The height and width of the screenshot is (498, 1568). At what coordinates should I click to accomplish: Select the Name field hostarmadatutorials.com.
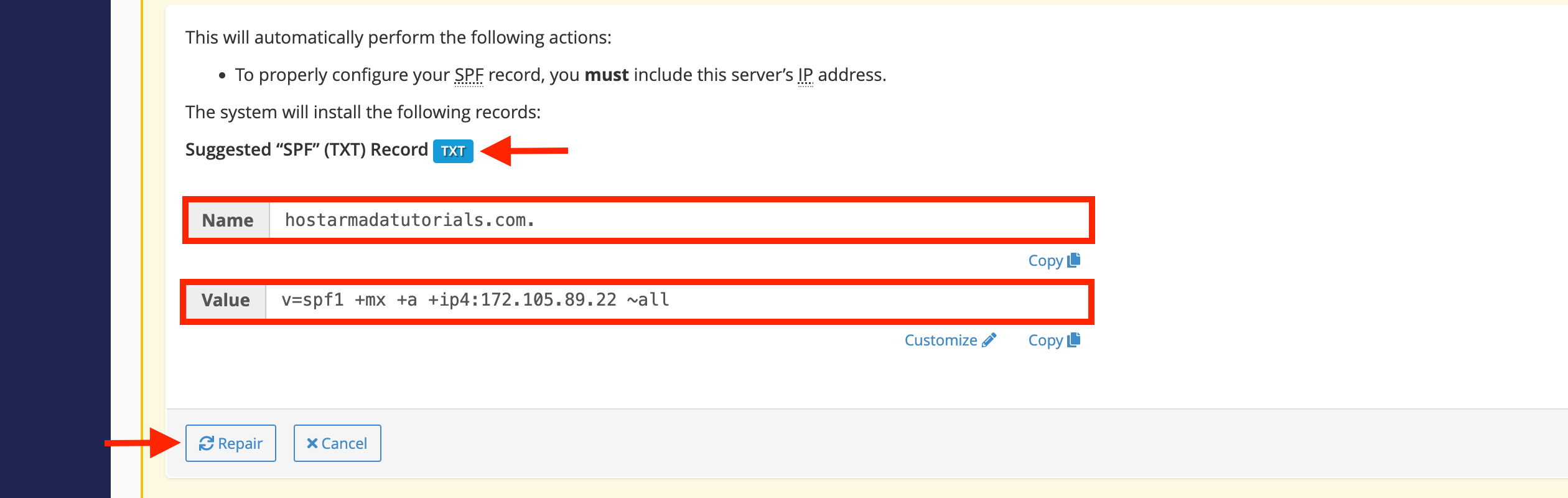click(679, 220)
